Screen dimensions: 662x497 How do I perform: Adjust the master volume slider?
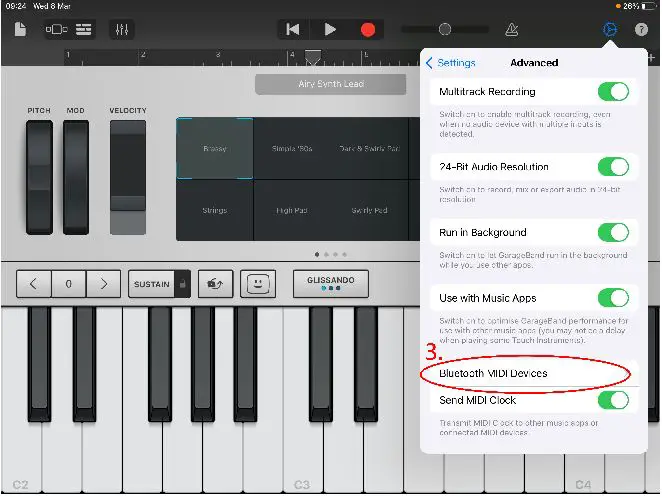pyautogui.click(x=445, y=29)
